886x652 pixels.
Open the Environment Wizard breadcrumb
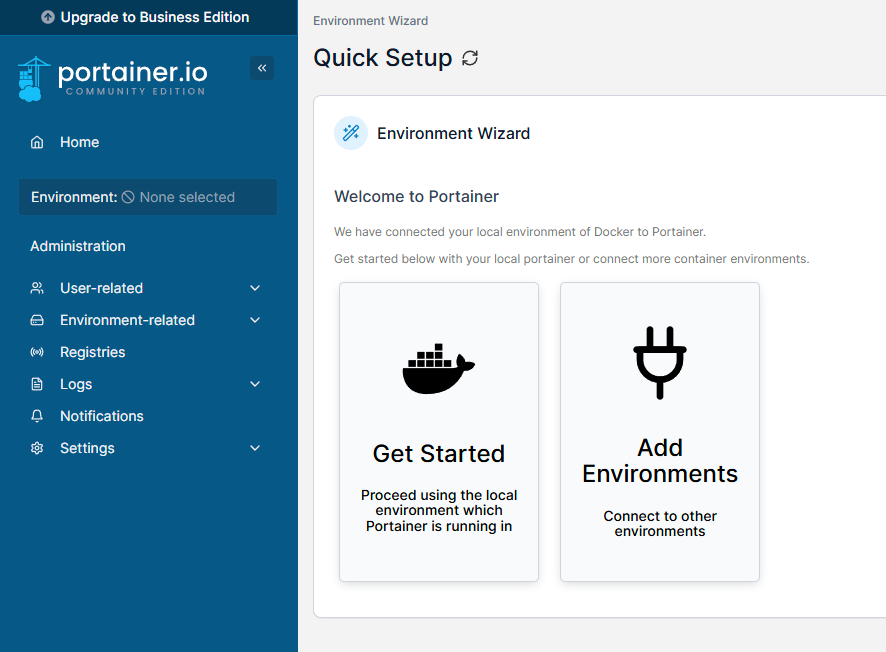pos(370,20)
